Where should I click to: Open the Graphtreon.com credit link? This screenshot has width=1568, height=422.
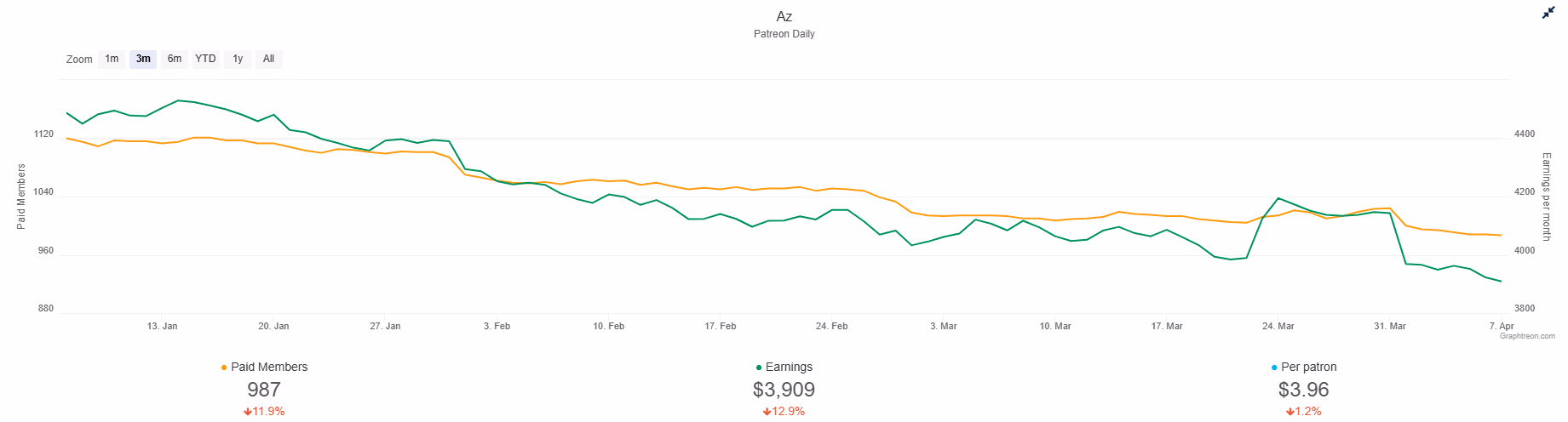click(x=1527, y=336)
